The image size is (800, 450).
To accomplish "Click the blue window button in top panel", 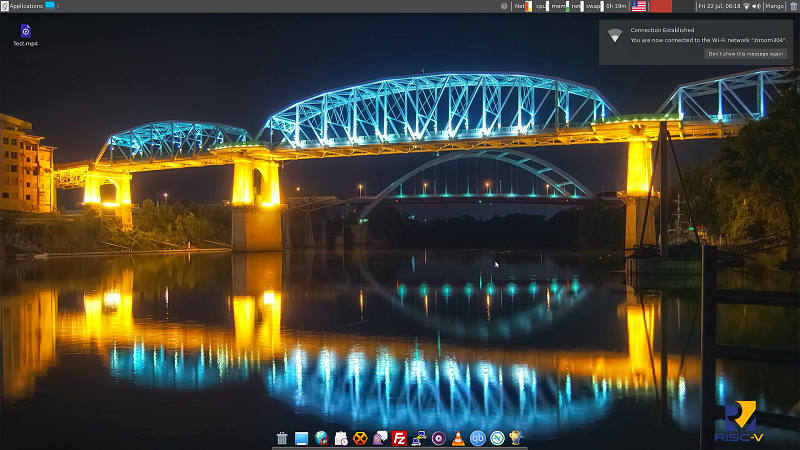I will coord(50,6).
